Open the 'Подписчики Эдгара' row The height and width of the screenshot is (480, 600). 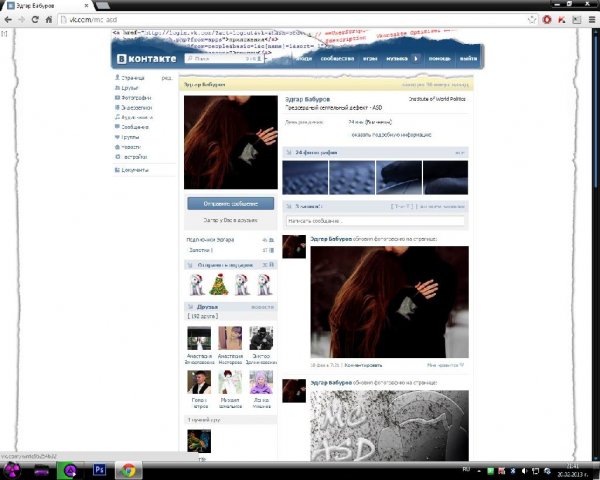pyautogui.click(x=230, y=240)
